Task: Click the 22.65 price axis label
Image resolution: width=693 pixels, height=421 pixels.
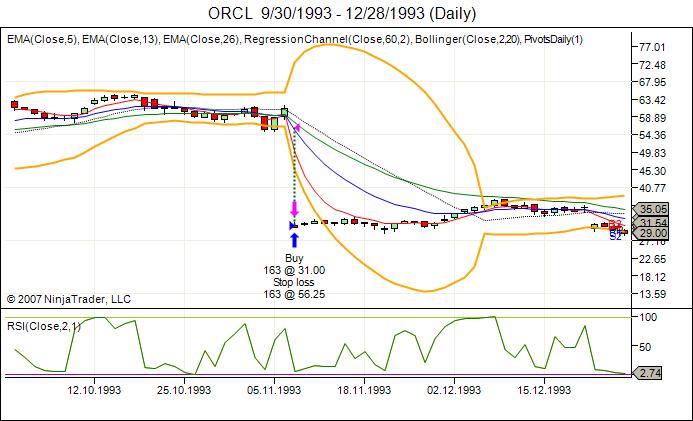Action: tap(652, 259)
